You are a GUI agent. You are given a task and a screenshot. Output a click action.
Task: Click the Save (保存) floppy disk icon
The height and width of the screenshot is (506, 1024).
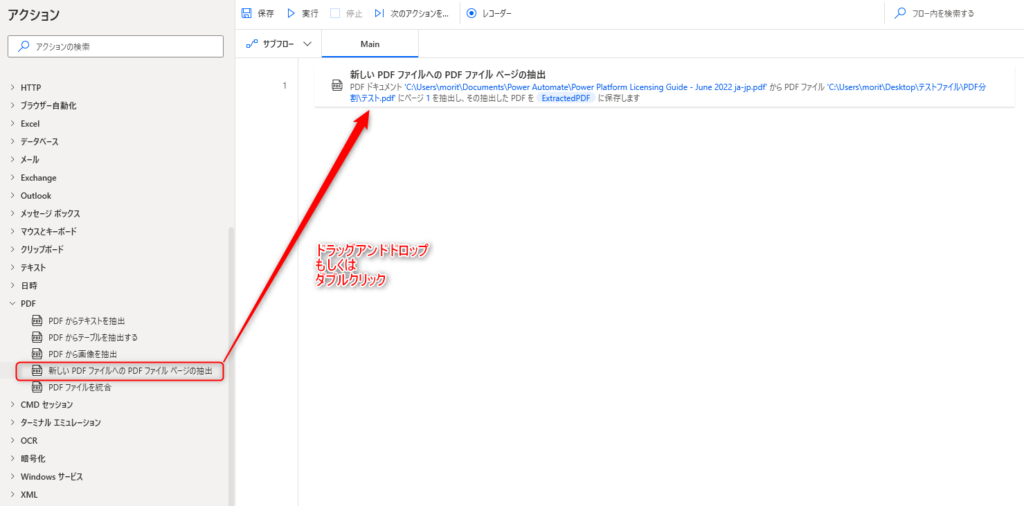[247, 14]
